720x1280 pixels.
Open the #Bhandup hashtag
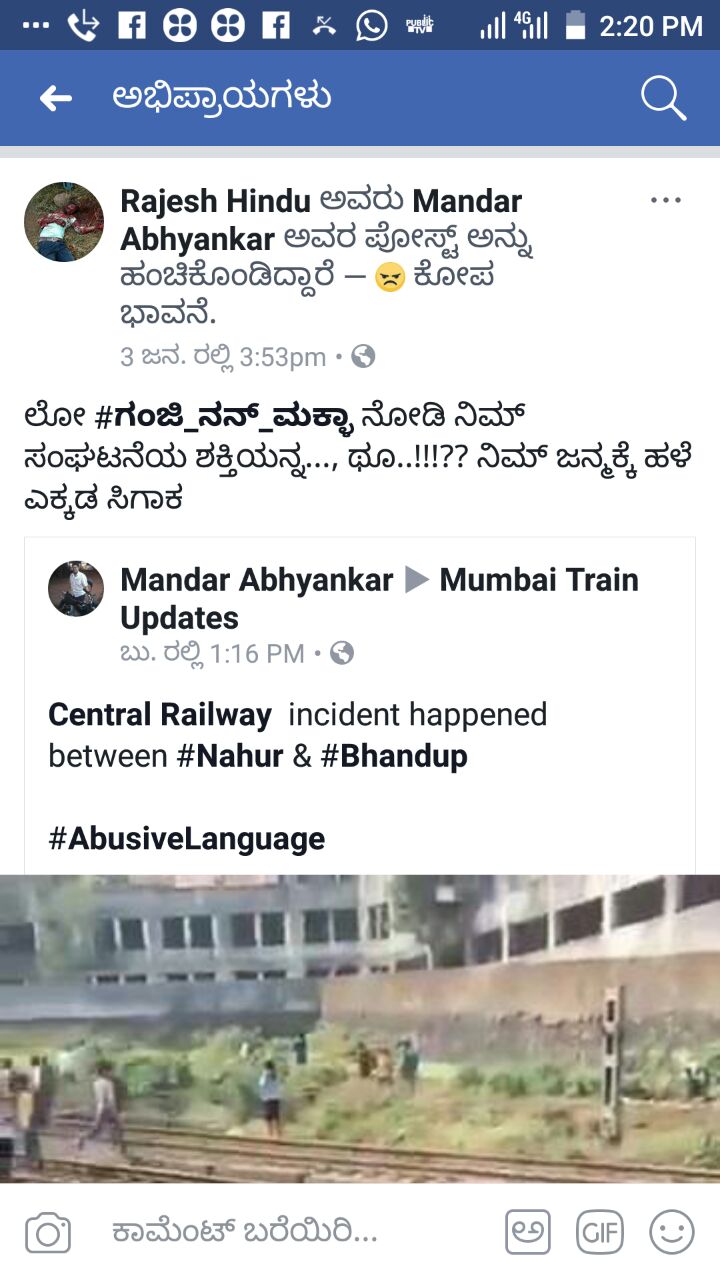pos(394,756)
